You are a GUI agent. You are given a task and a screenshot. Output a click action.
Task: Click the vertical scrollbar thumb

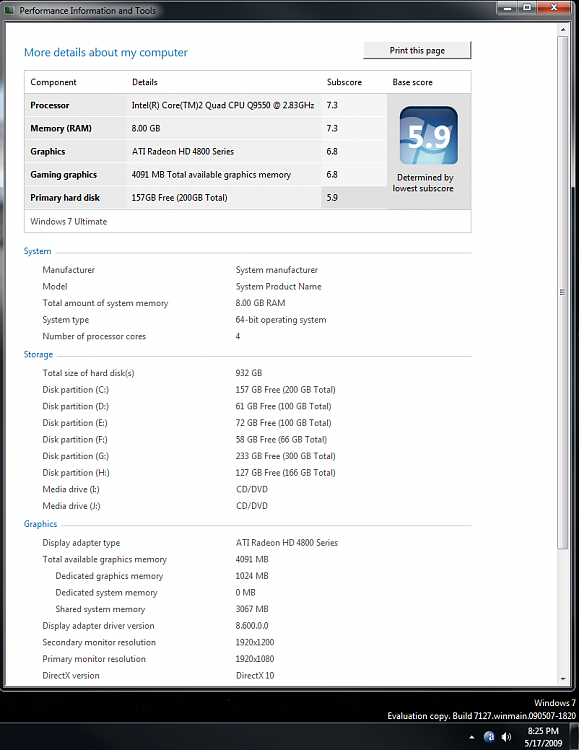[563, 292]
